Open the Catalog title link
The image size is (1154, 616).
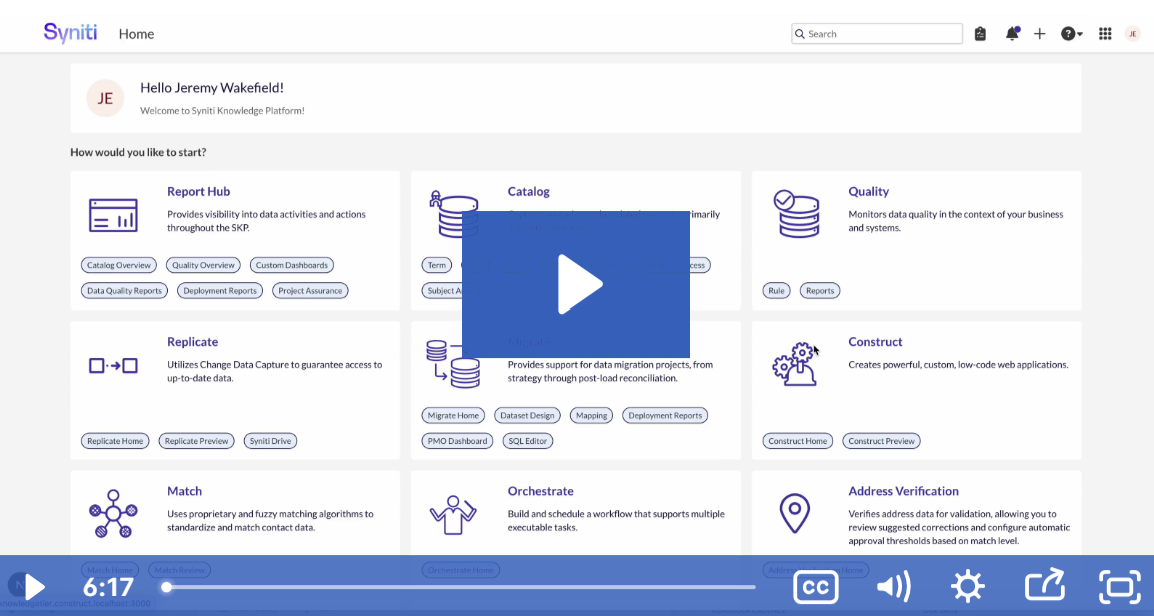pos(528,191)
